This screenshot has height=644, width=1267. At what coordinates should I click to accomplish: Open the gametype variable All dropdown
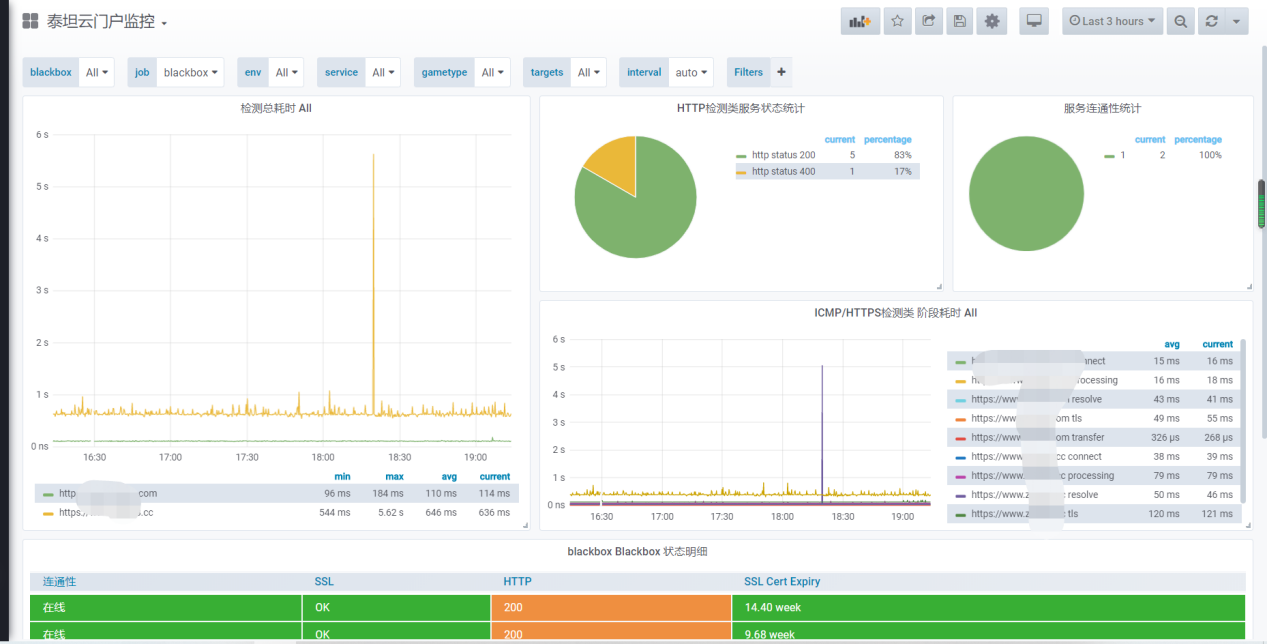pyautogui.click(x=492, y=72)
